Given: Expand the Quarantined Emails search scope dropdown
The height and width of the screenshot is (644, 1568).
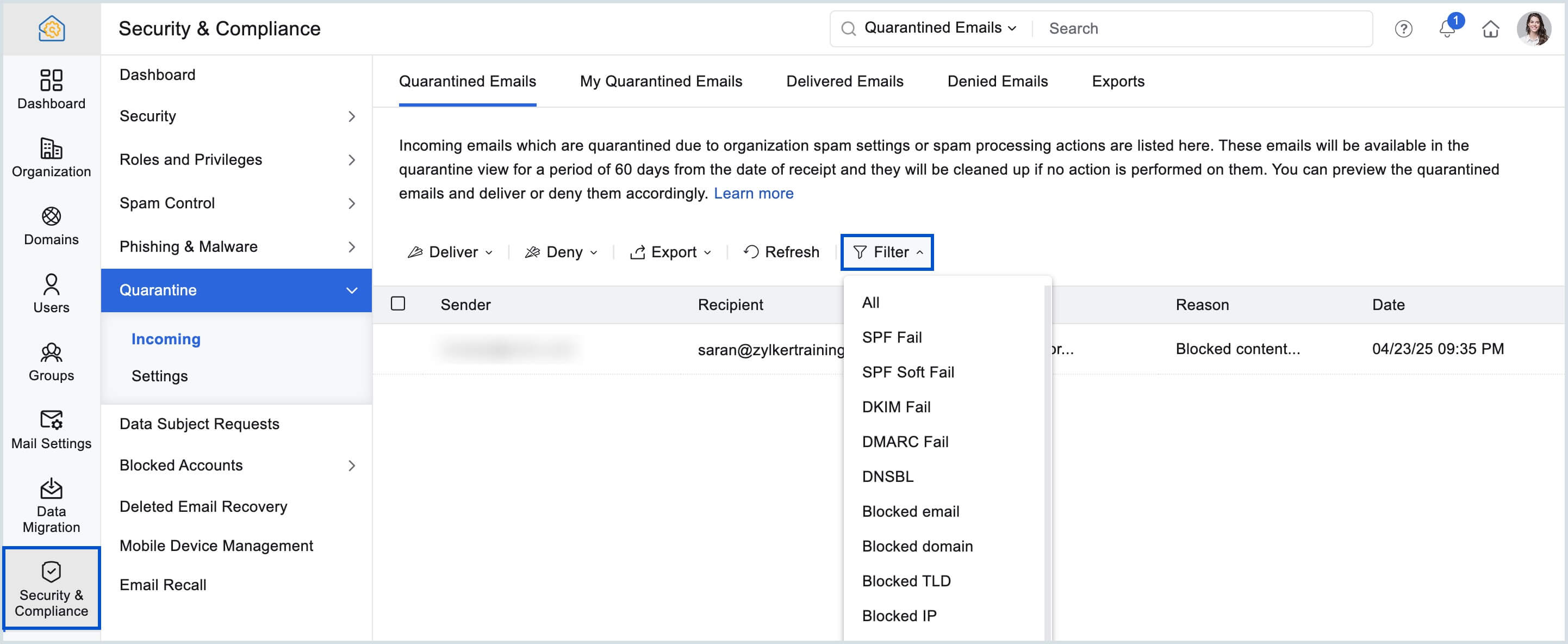Looking at the screenshot, I should [x=940, y=28].
